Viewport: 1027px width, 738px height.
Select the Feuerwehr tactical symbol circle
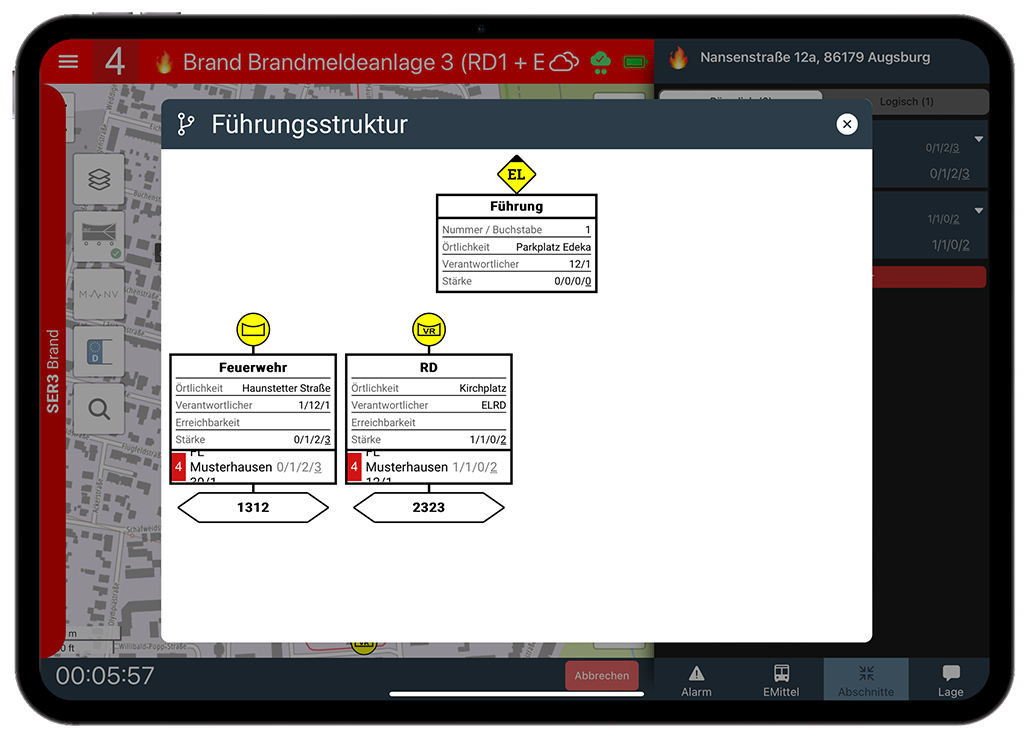click(x=253, y=329)
